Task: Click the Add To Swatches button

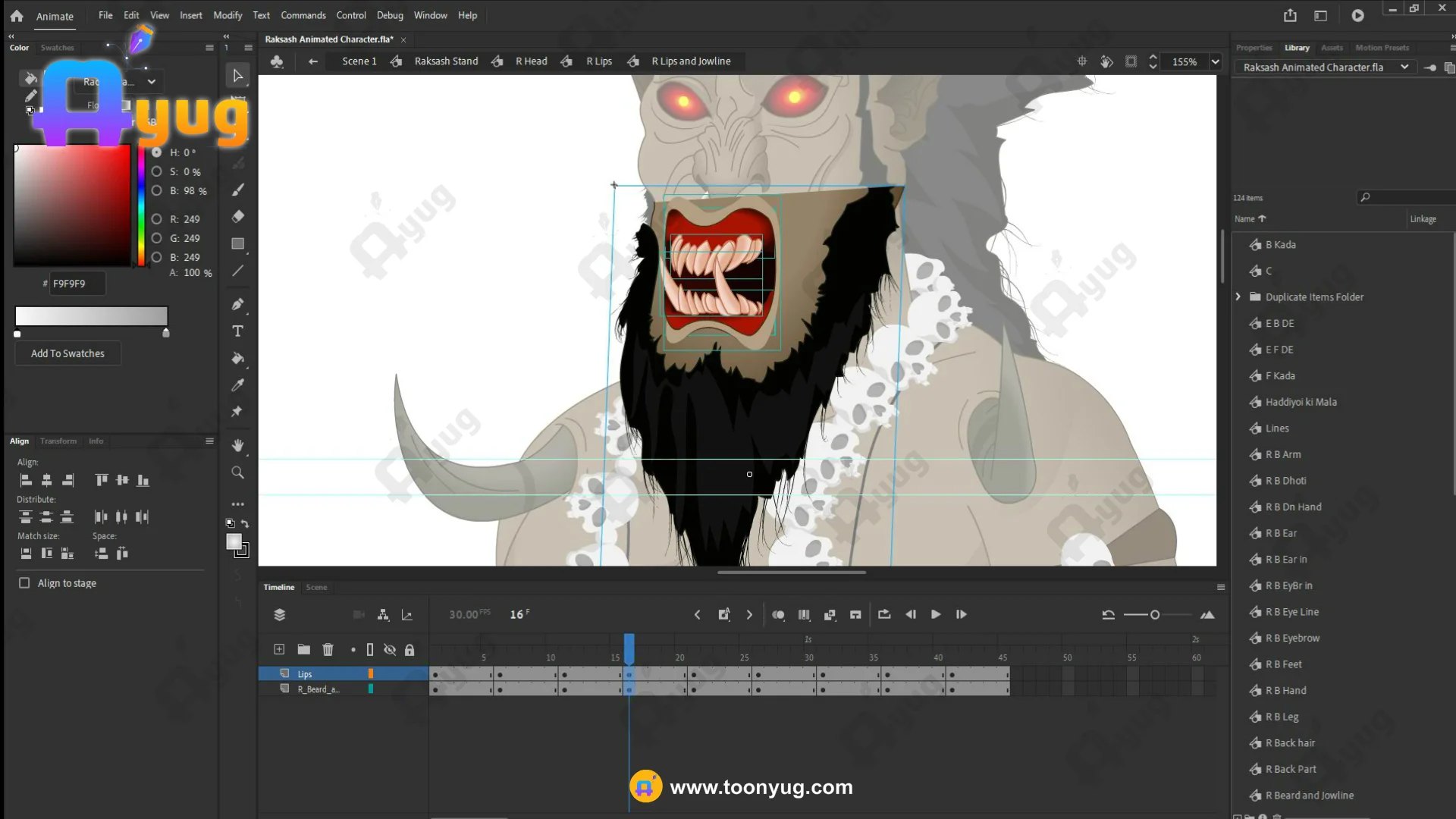Action: (67, 353)
